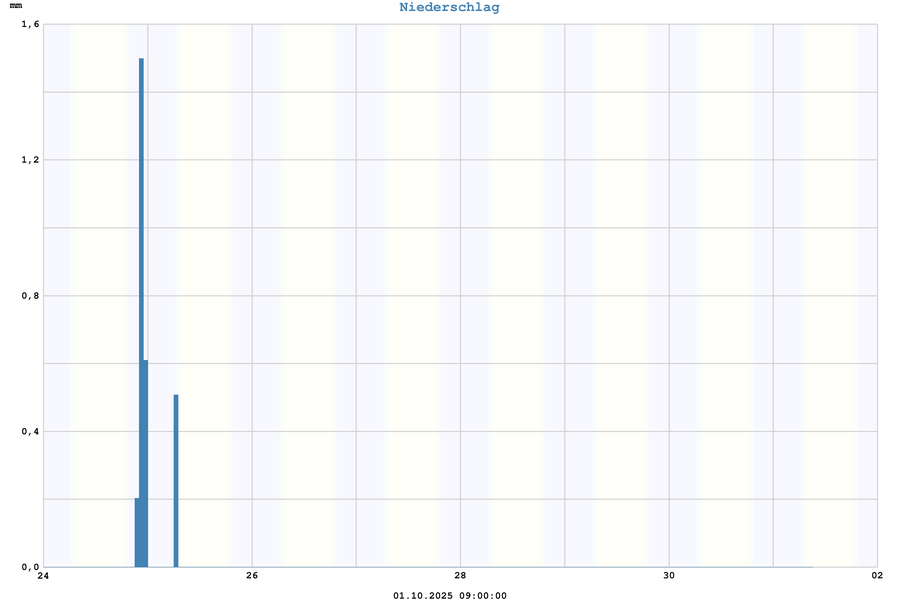Click the x-axis label 02
Image resolution: width=900 pixels, height=600 pixels.
coord(877,576)
